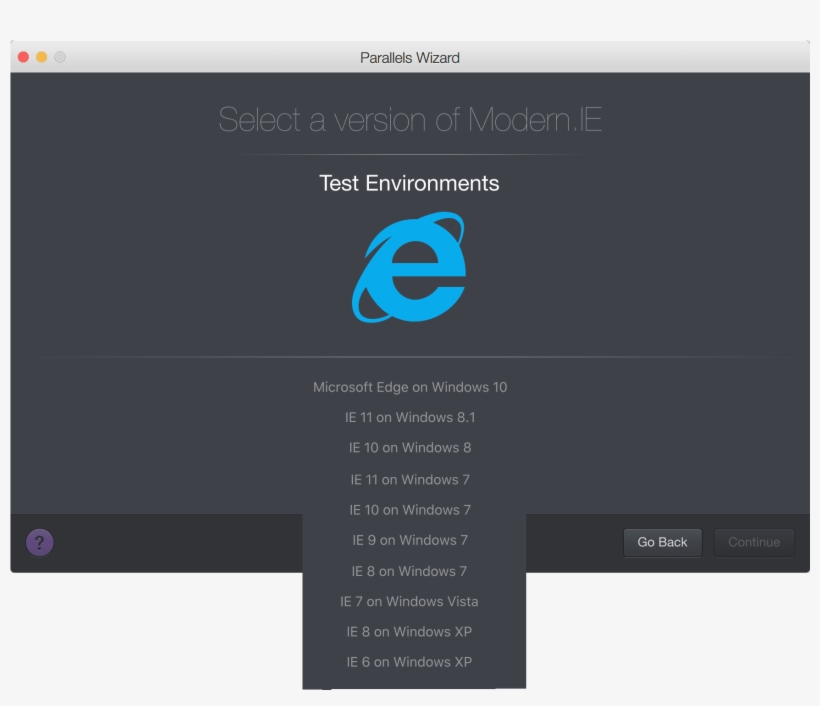Select Microsoft Edge on Windows 10

[410, 387]
